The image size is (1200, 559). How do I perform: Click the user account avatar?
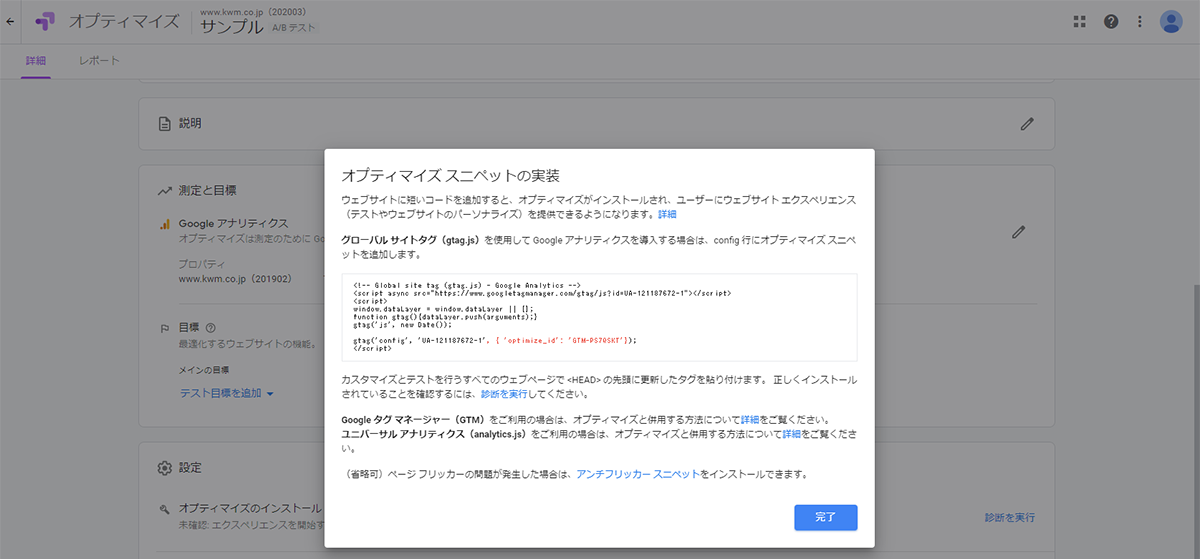[1171, 21]
